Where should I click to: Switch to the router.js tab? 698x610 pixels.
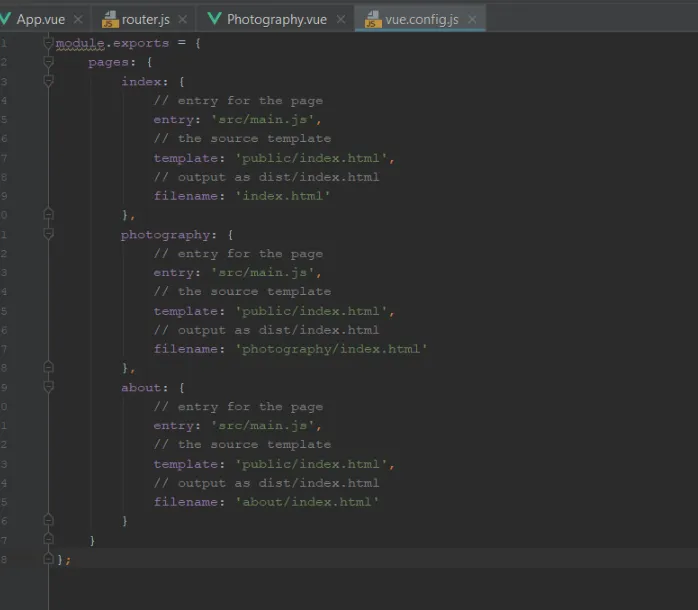tap(146, 19)
